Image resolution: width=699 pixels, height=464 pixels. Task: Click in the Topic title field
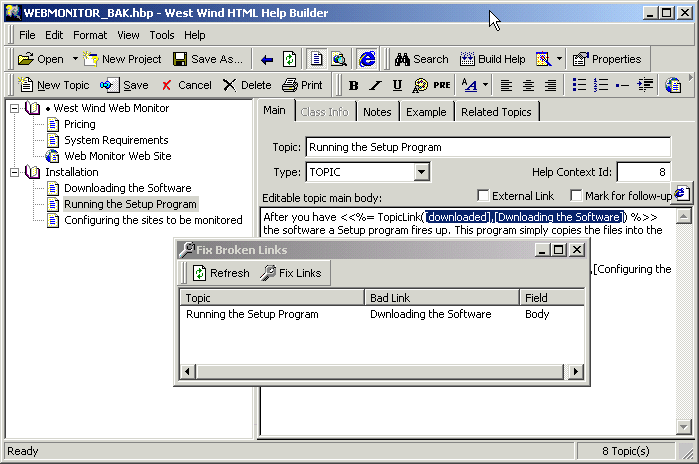488,147
